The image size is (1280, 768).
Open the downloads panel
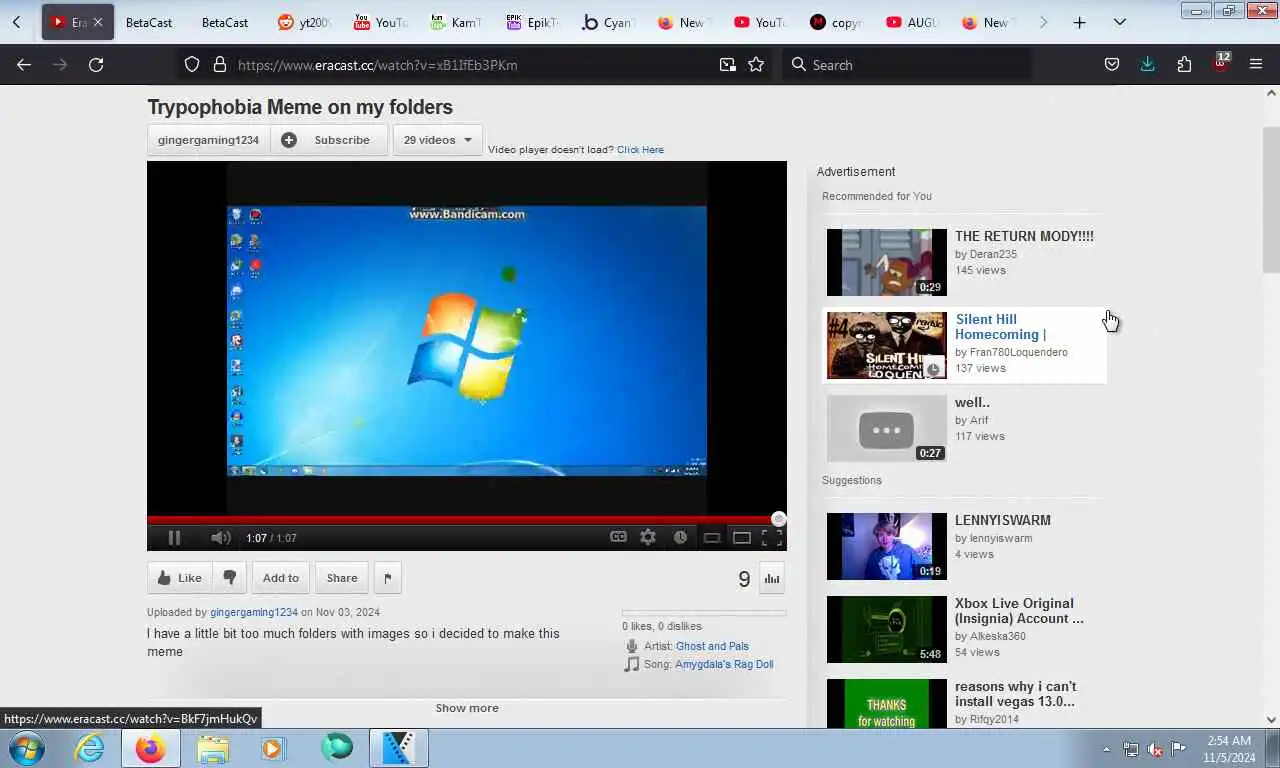point(1148,64)
